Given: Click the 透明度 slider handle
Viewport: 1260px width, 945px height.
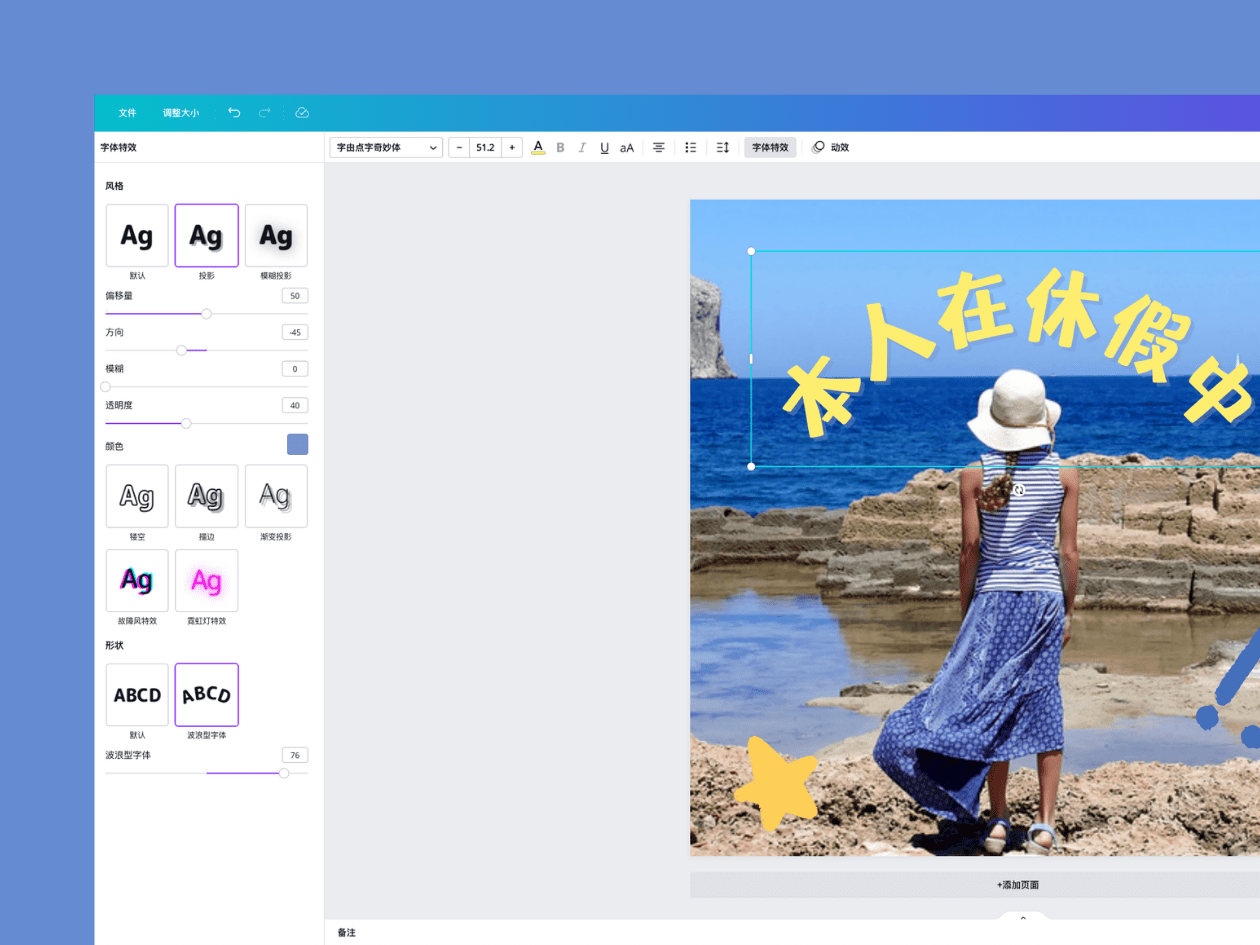Looking at the screenshot, I should (186, 423).
